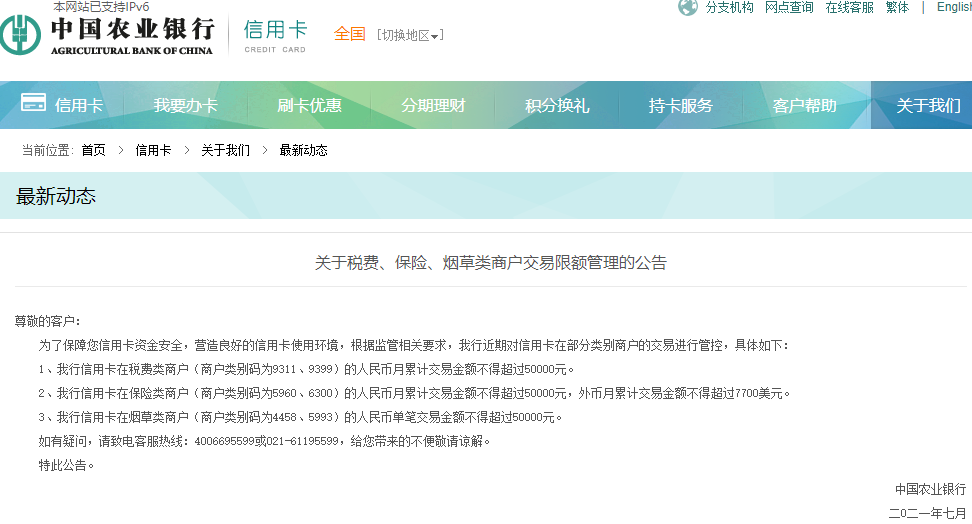Image resolution: width=972 pixels, height=524 pixels.
Task: Open the 刷卡优惠 menu item
Action: coord(309,105)
